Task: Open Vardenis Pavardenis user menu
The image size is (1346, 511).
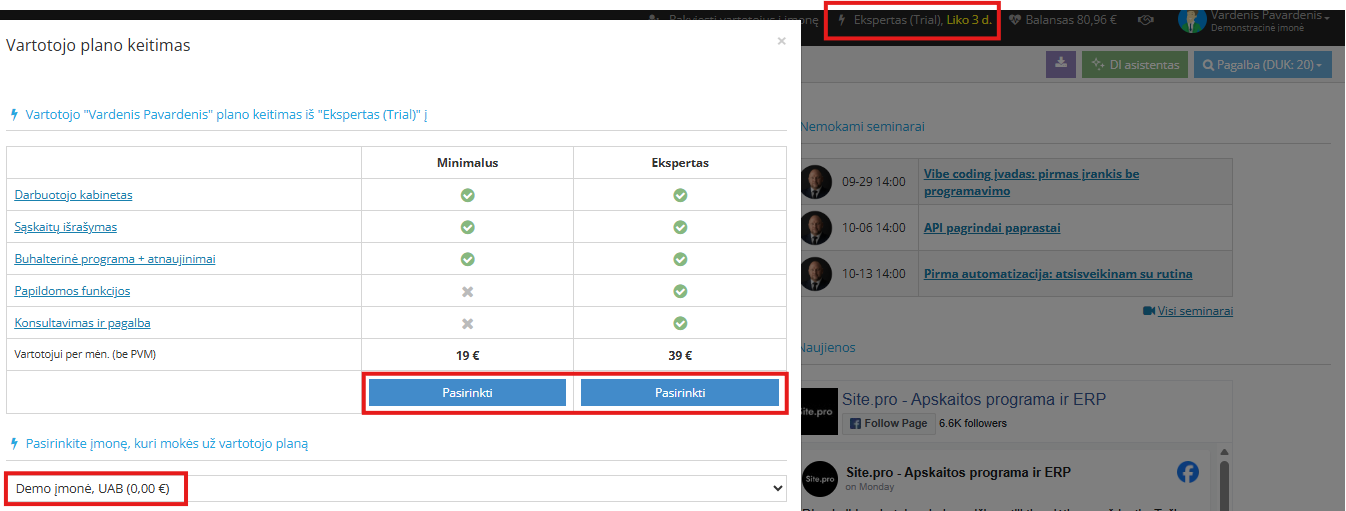Action: pos(1270,20)
